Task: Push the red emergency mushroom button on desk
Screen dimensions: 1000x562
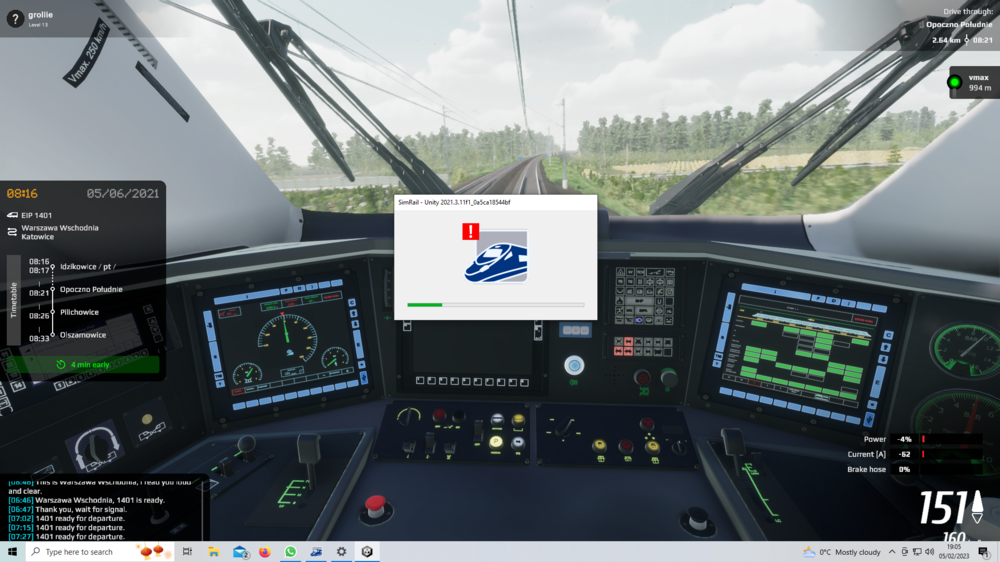Action: click(x=376, y=506)
